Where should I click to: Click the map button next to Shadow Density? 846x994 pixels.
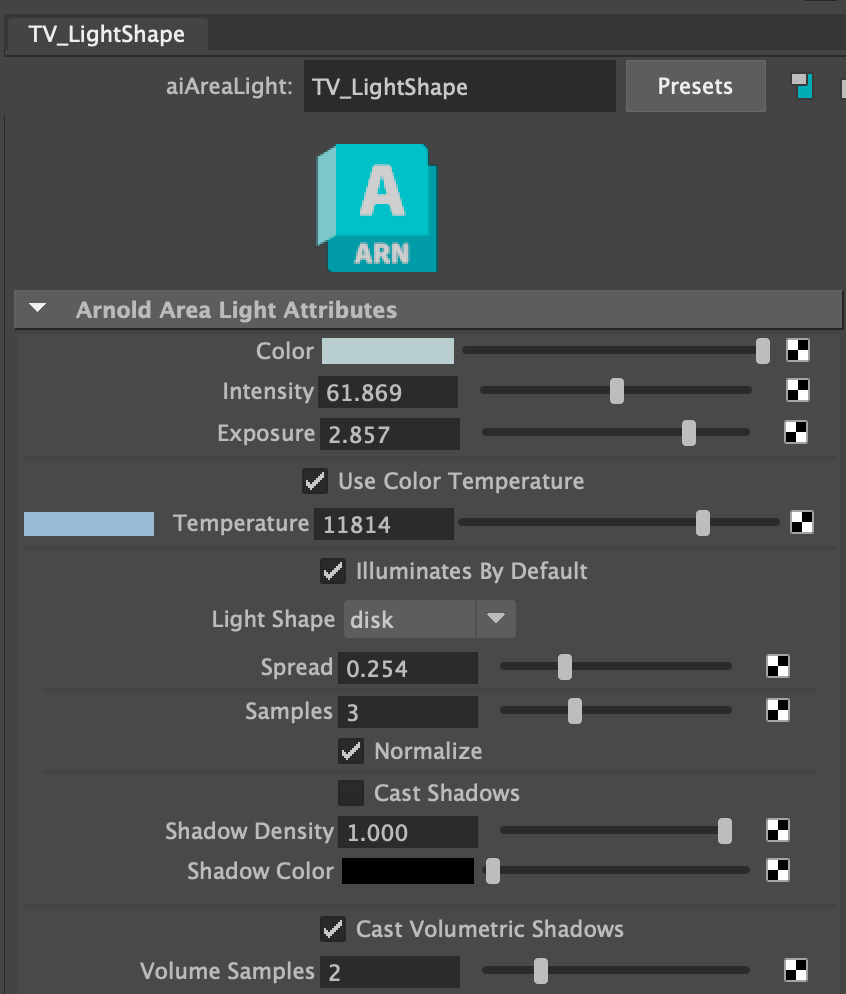pyautogui.click(x=777, y=831)
